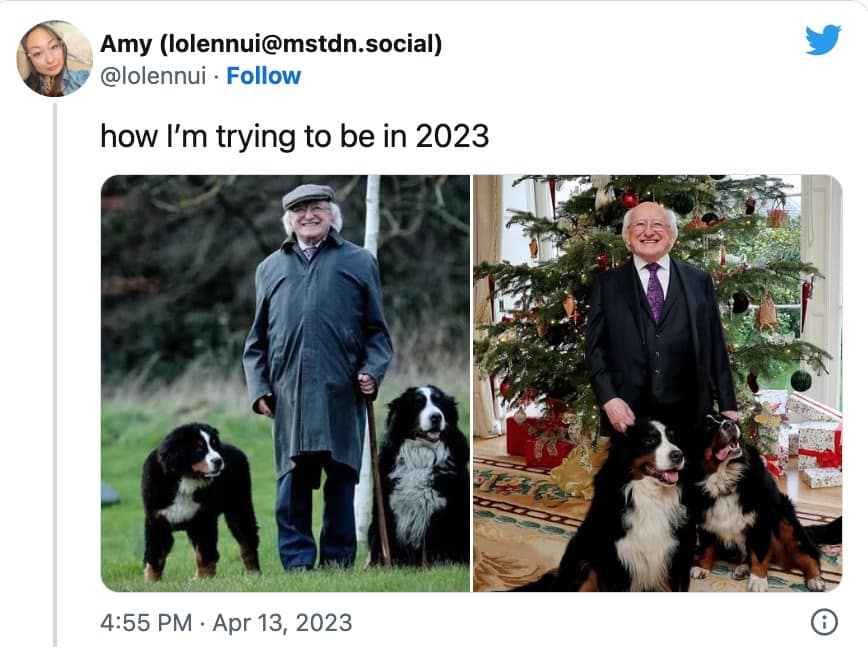Click the red ornament near the tree top
The image size is (868, 654).
pos(629,199)
